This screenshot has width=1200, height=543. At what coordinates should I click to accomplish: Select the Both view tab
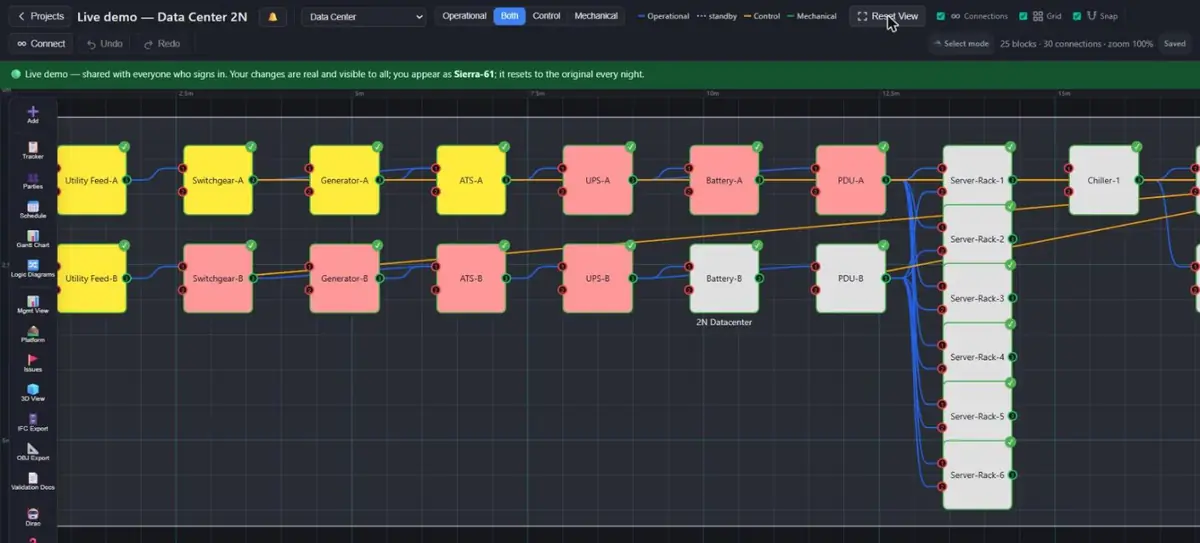click(510, 16)
